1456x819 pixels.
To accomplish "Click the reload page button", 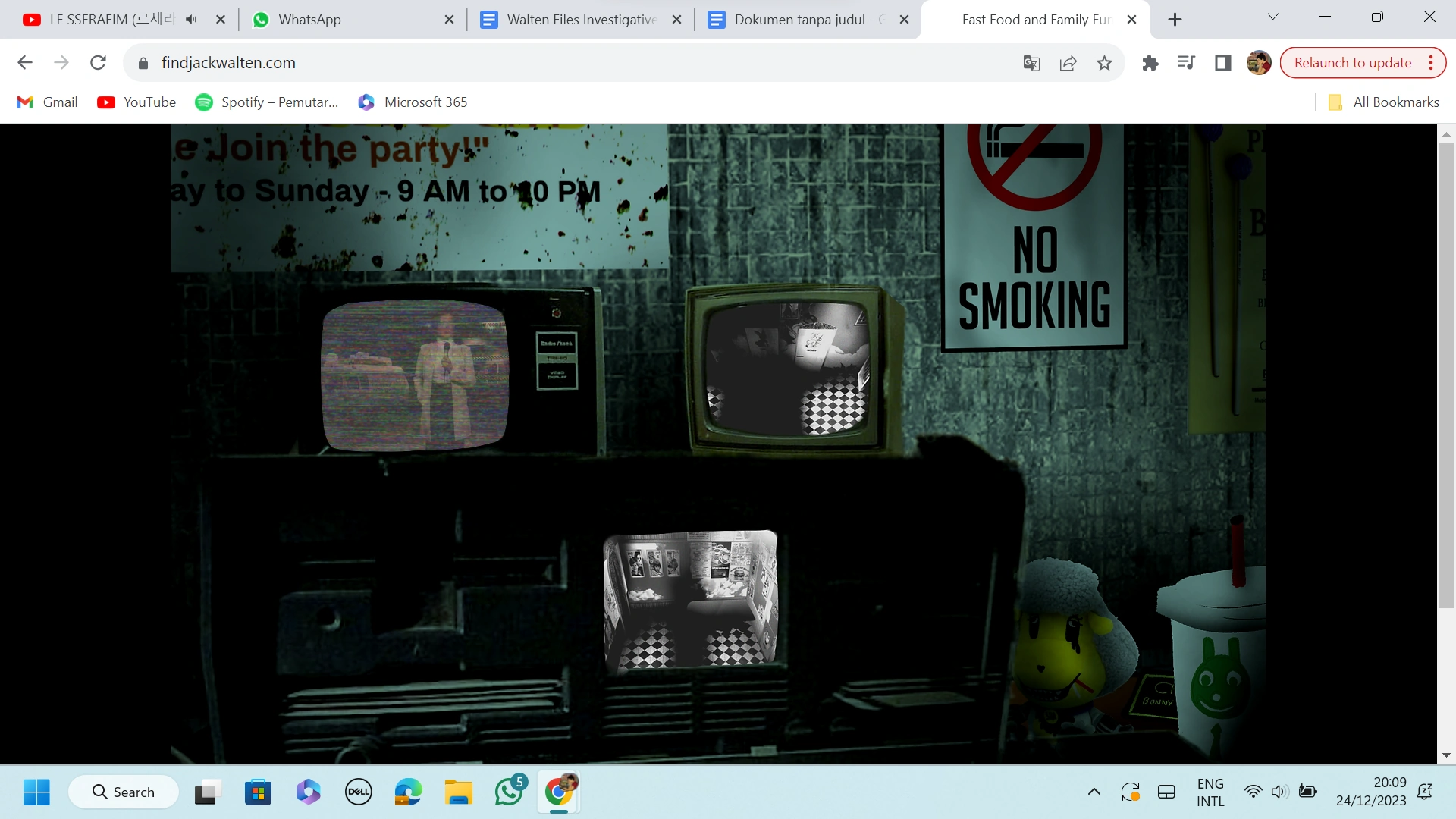I will (x=98, y=63).
